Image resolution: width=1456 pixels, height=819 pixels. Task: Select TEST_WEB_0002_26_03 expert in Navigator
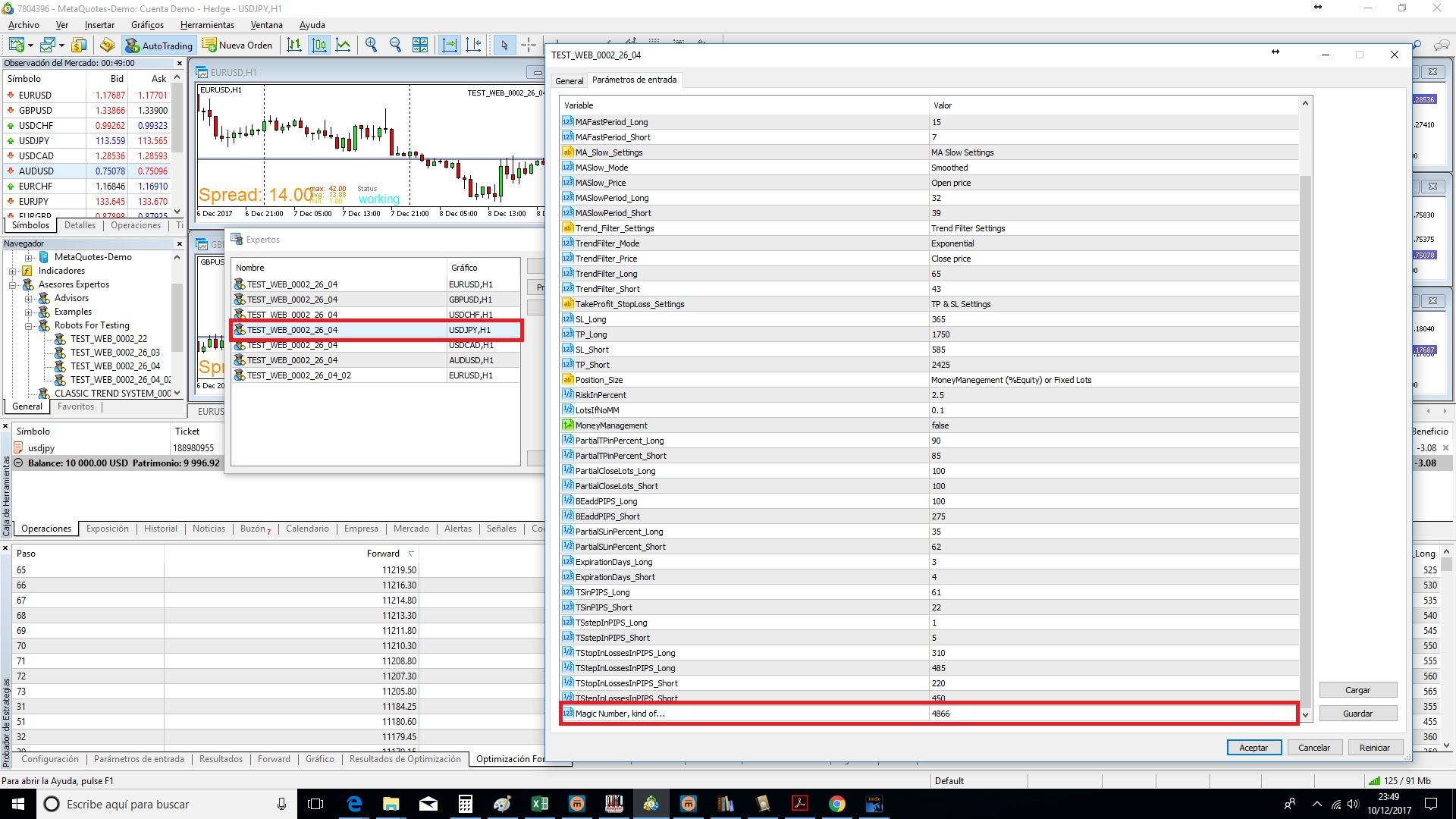[x=115, y=353]
